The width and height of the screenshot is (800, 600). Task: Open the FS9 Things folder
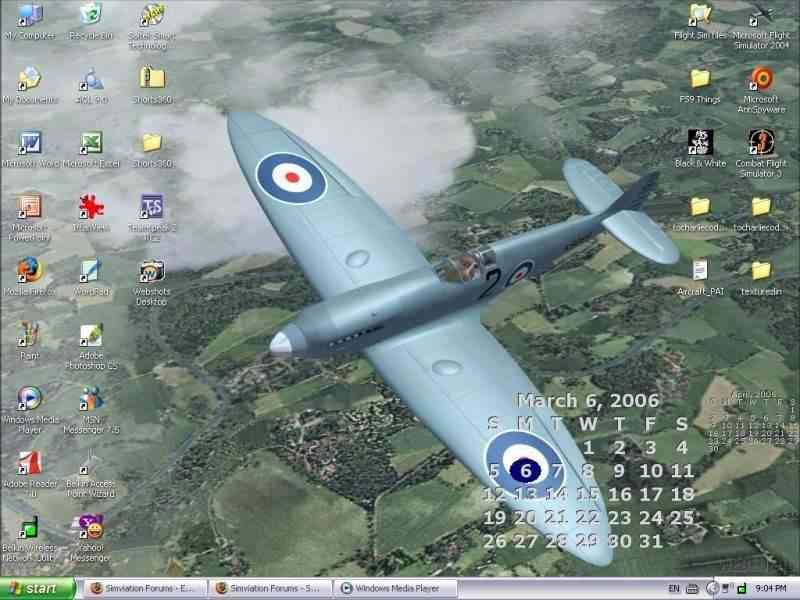(x=700, y=78)
